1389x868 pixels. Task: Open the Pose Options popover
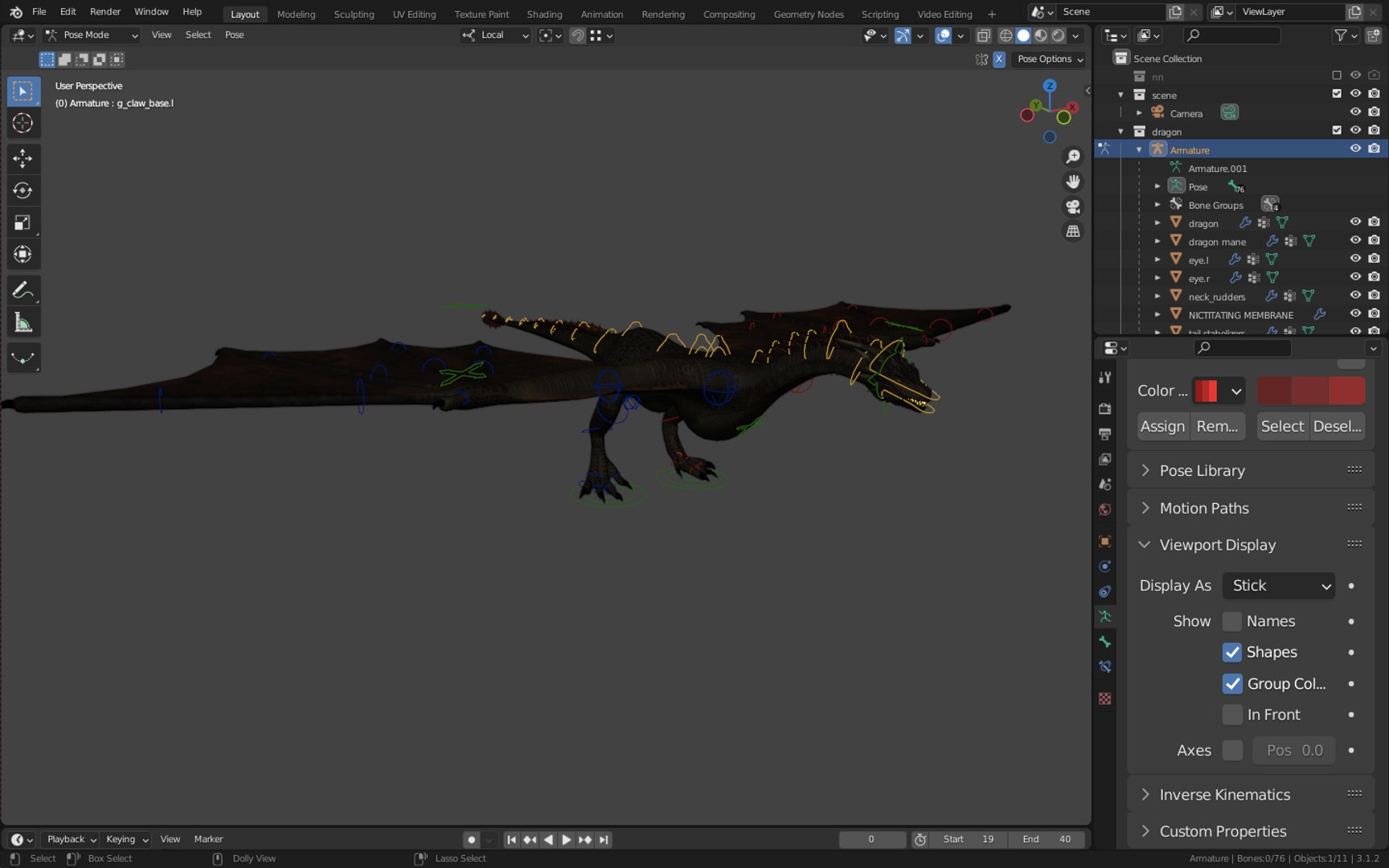pos(1050,59)
